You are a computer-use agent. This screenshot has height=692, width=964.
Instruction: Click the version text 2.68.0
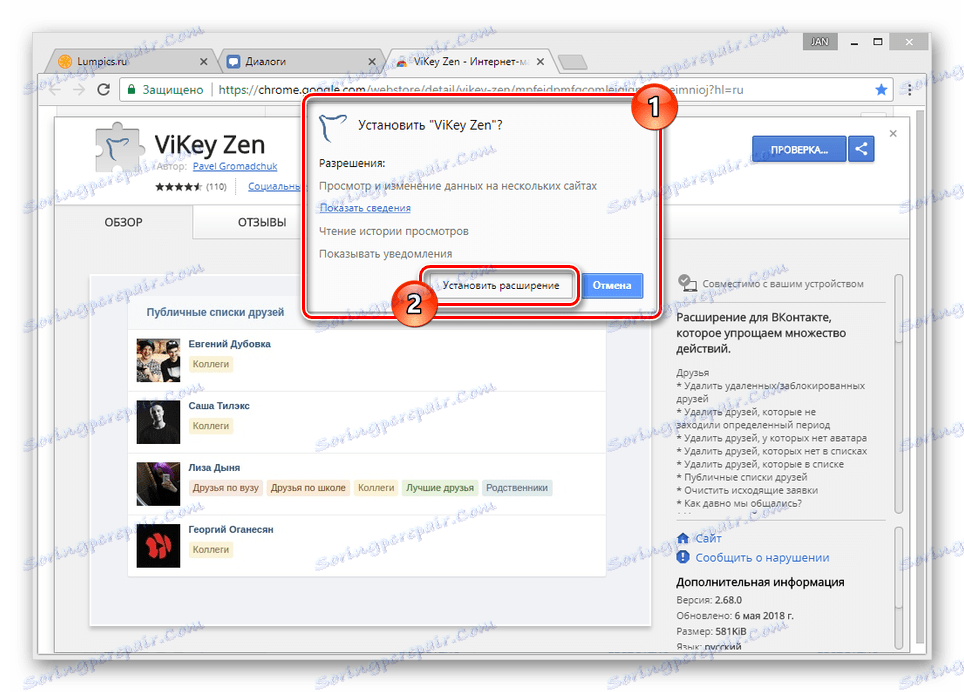point(728,600)
